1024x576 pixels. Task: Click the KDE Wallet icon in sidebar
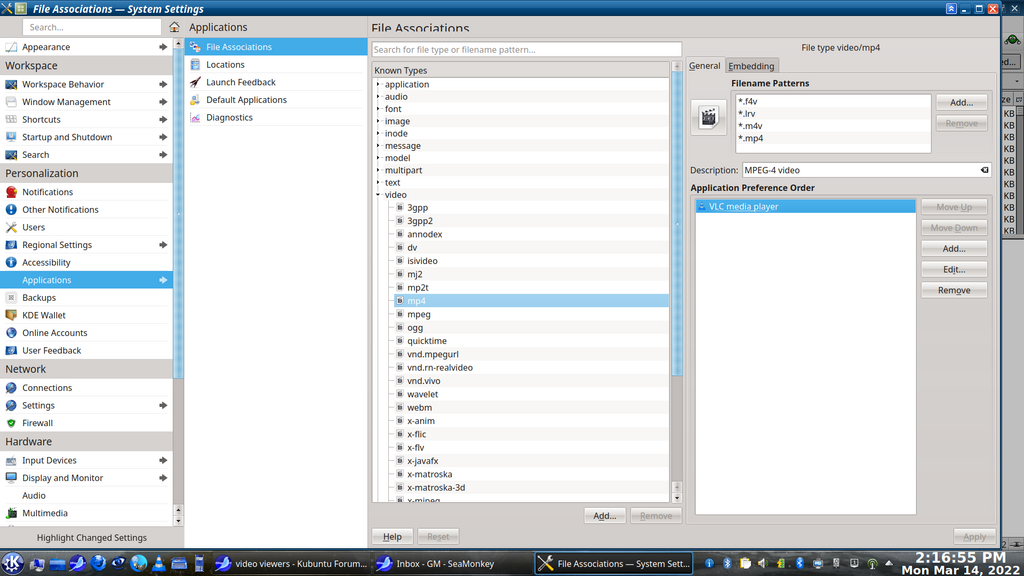(11, 315)
